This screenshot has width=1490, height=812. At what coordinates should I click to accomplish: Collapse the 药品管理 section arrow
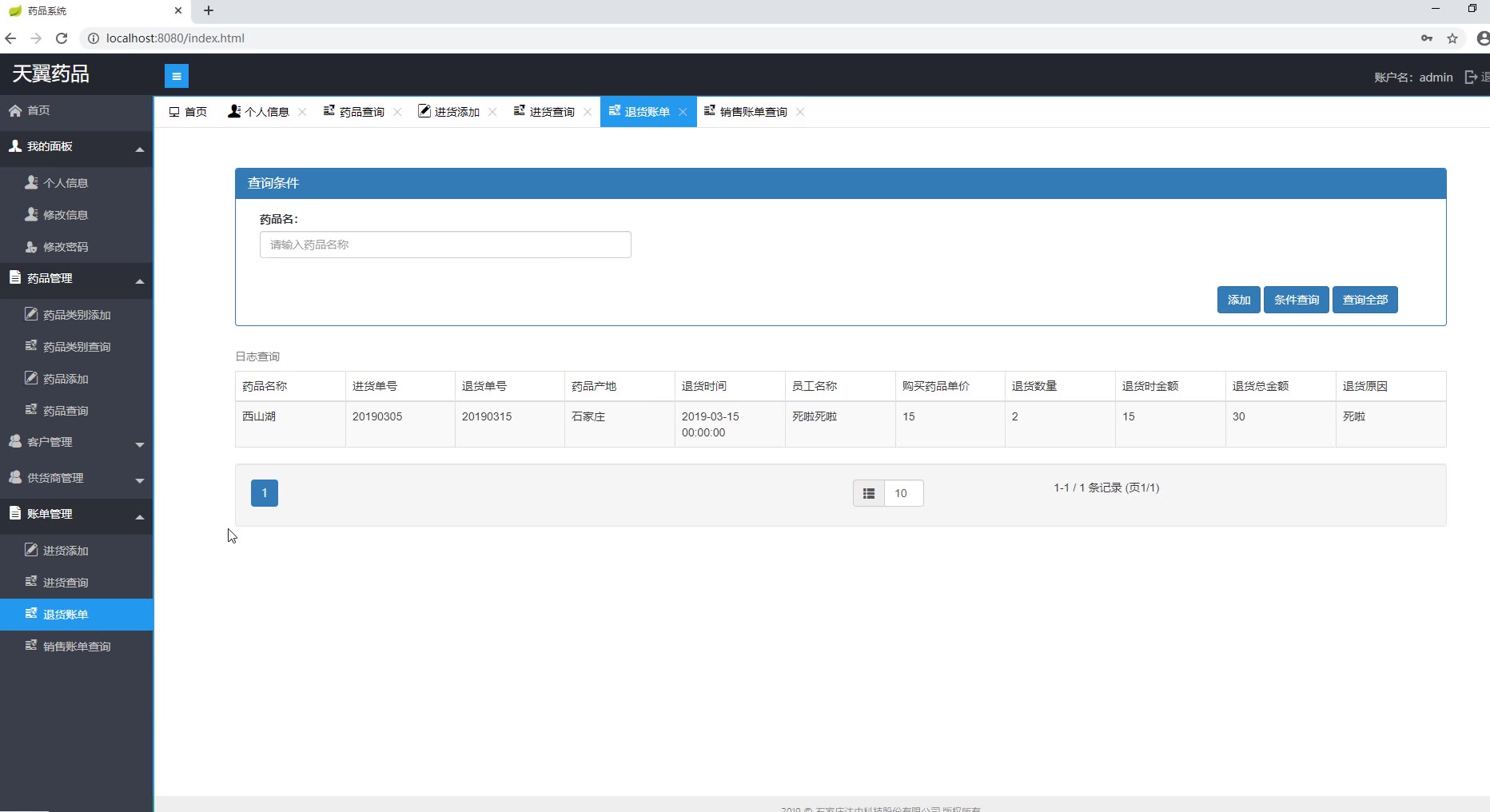[140, 281]
